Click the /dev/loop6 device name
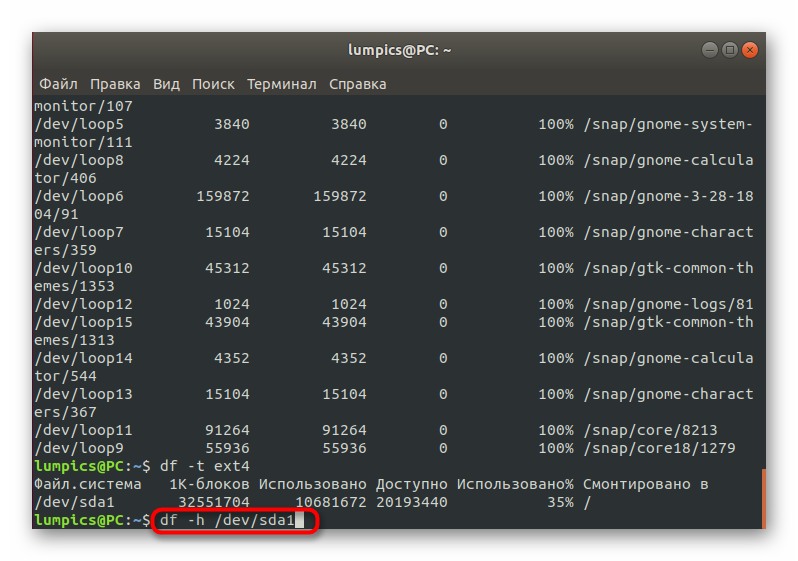Image resolution: width=798 pixels, height=561 pixels. [79, 197]
